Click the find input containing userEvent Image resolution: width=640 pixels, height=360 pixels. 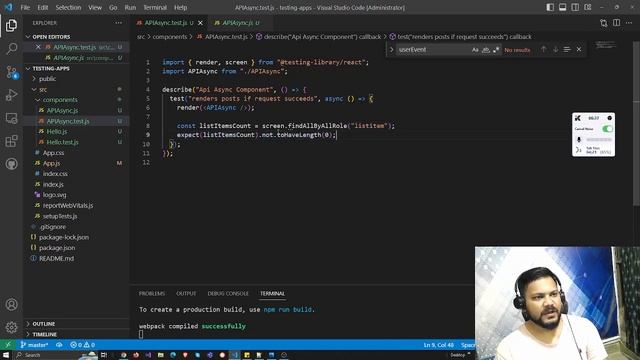433,49
